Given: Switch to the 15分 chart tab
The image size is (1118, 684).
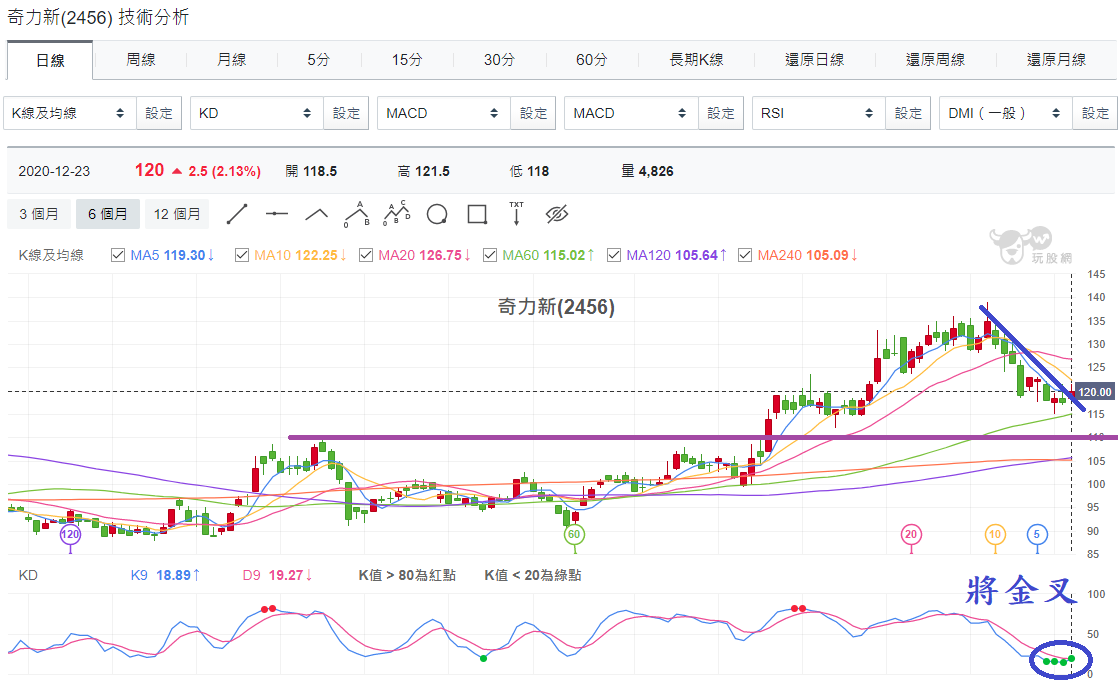Looking at the screenshot, I should pyautogui.click(x=407, y=60).
